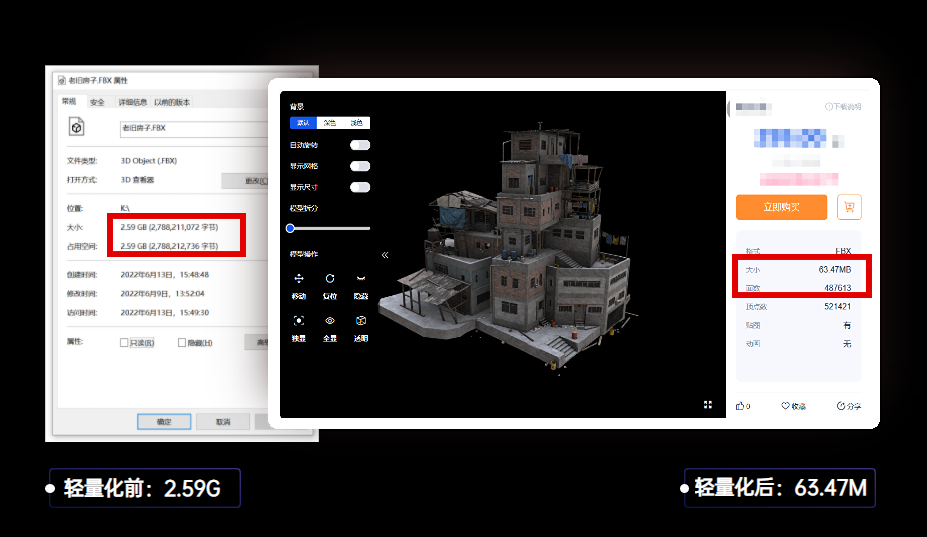The height and width of the screenshot is (537, 927).
Task: Enter fullscreen with the viewer expand icon
Action: pyautogui.click(x=708, y=405)
